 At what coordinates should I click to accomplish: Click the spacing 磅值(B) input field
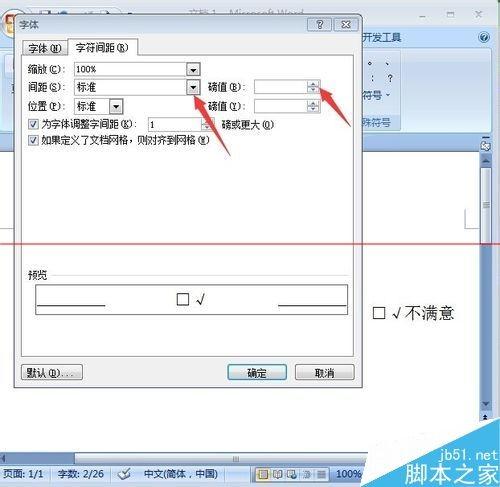pyautogui.click(x=281, y=87)
